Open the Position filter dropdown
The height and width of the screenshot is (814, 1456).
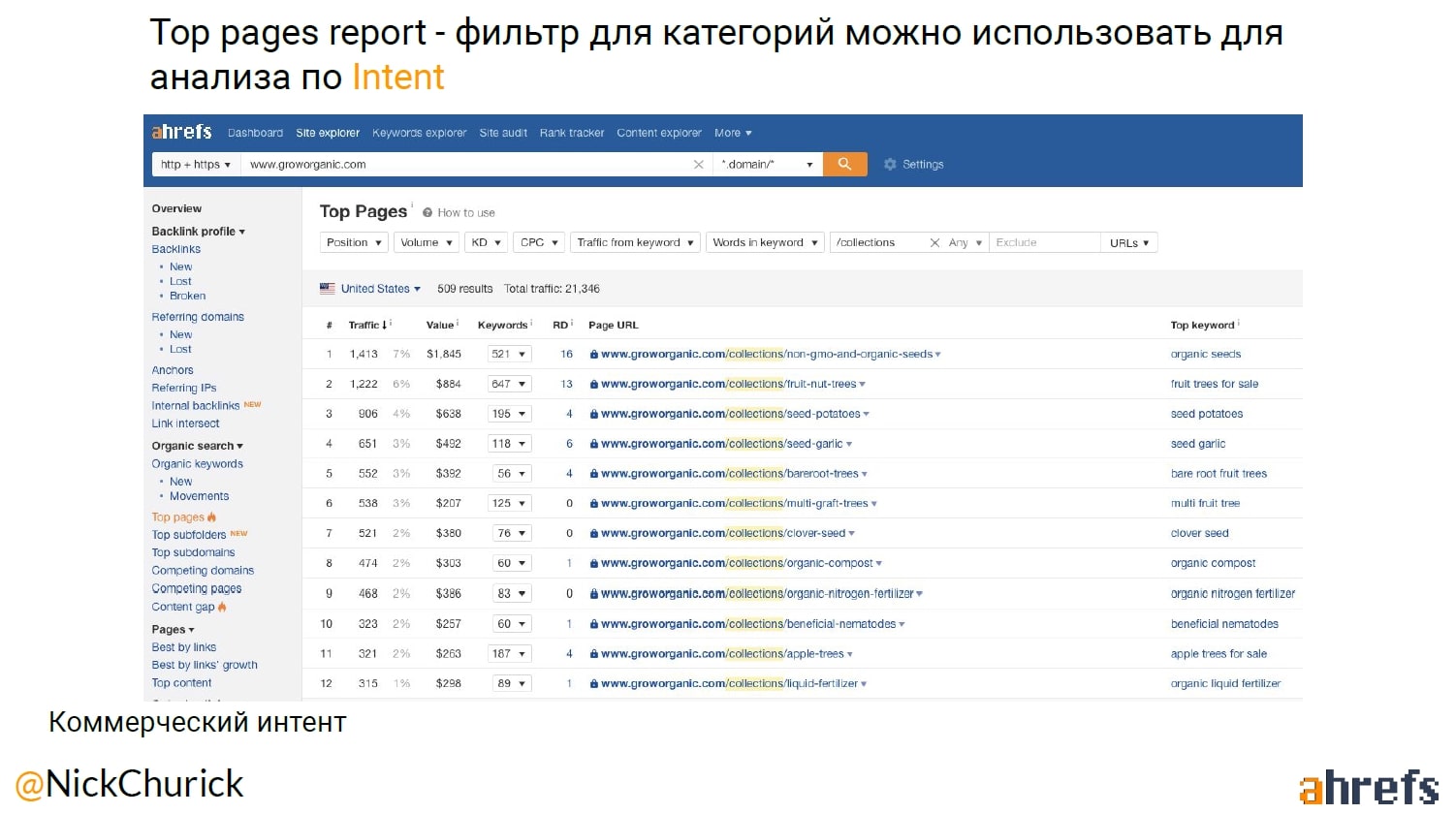click(354, 243)
